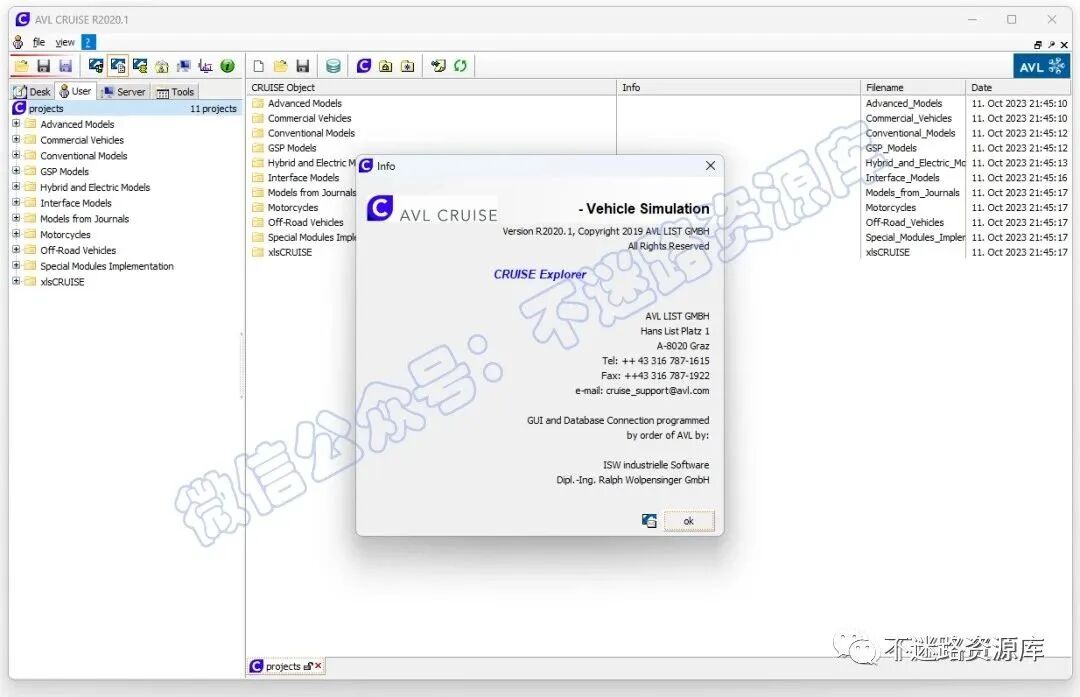Click the open folder icon in left toolbar
1080x697 pixels.
click(21, 66)
